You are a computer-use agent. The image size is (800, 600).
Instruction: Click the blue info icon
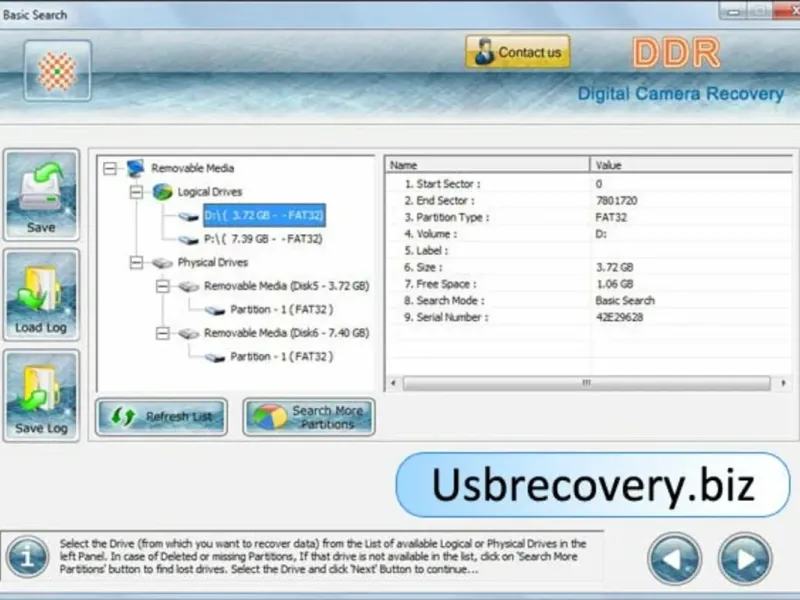point(28,557)
